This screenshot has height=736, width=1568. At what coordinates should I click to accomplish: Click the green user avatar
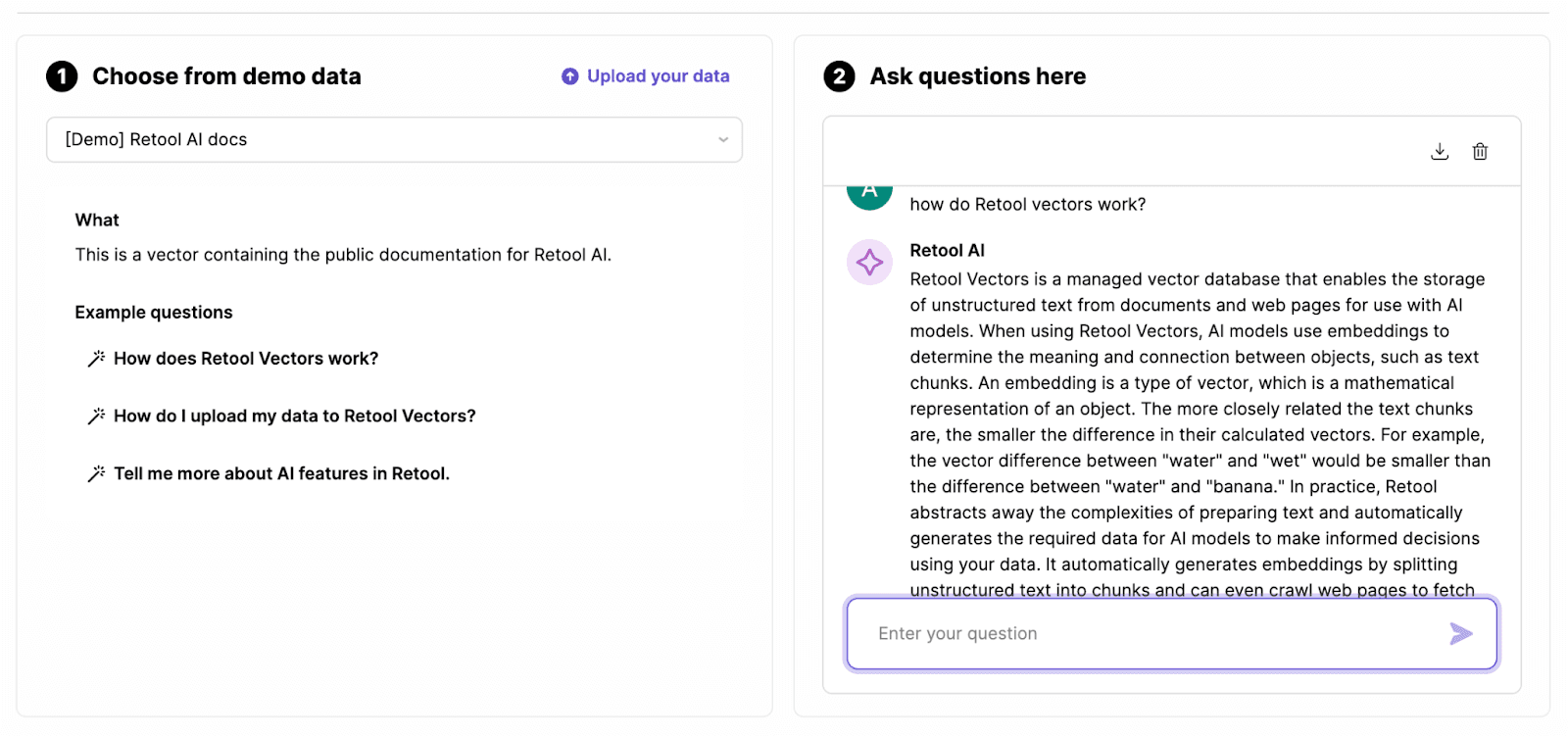coord(869,194)
